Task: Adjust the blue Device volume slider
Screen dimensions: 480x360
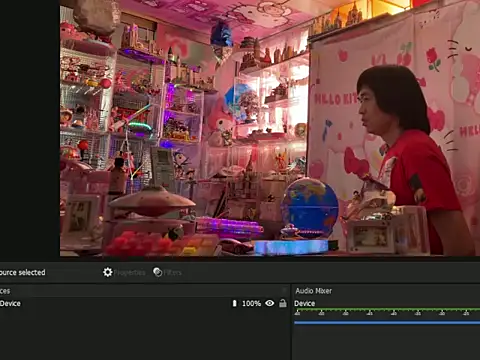Action: tap(387, 322)
